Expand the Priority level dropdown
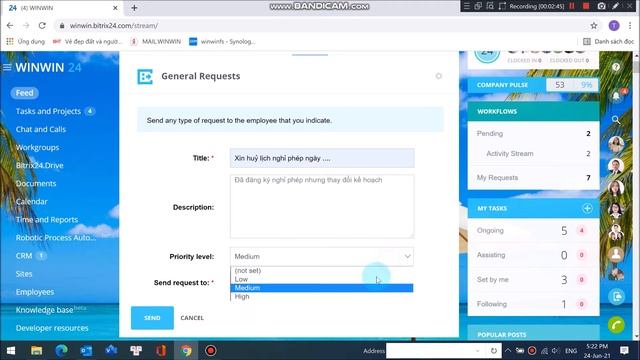Image resolution: width=640 pixels, height=360 pixels. [x=322, y=256]
